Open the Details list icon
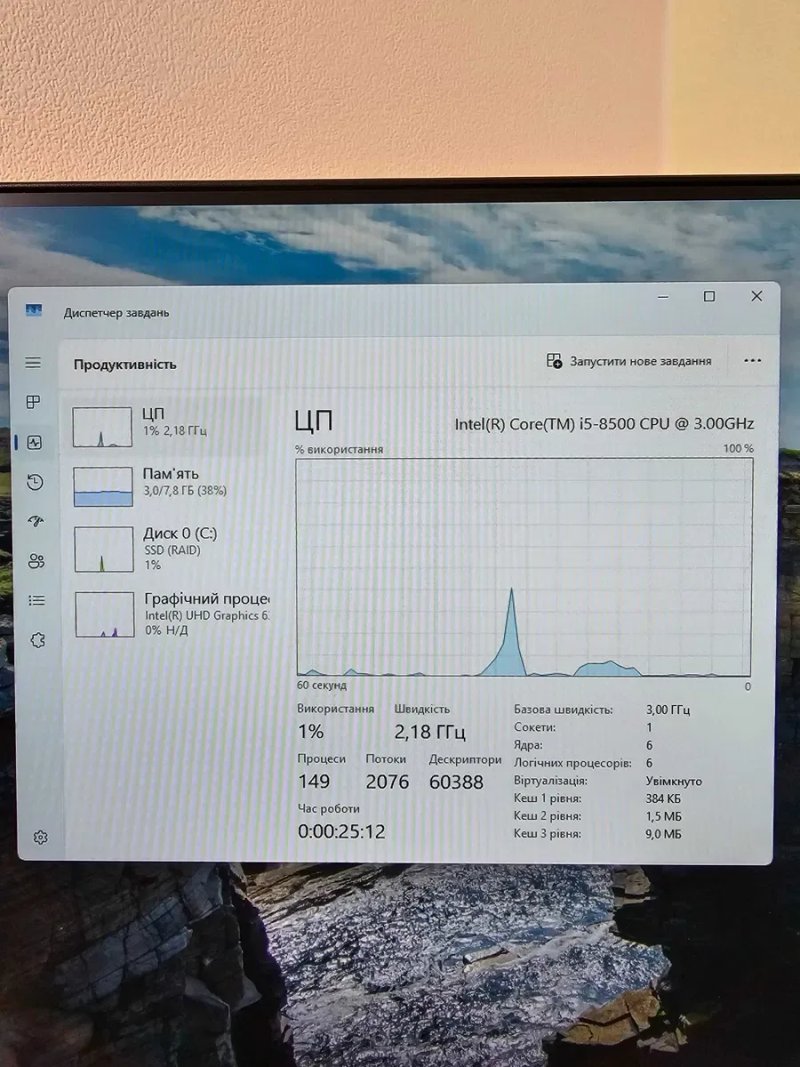800x1067 pixels. pos(37,600)
